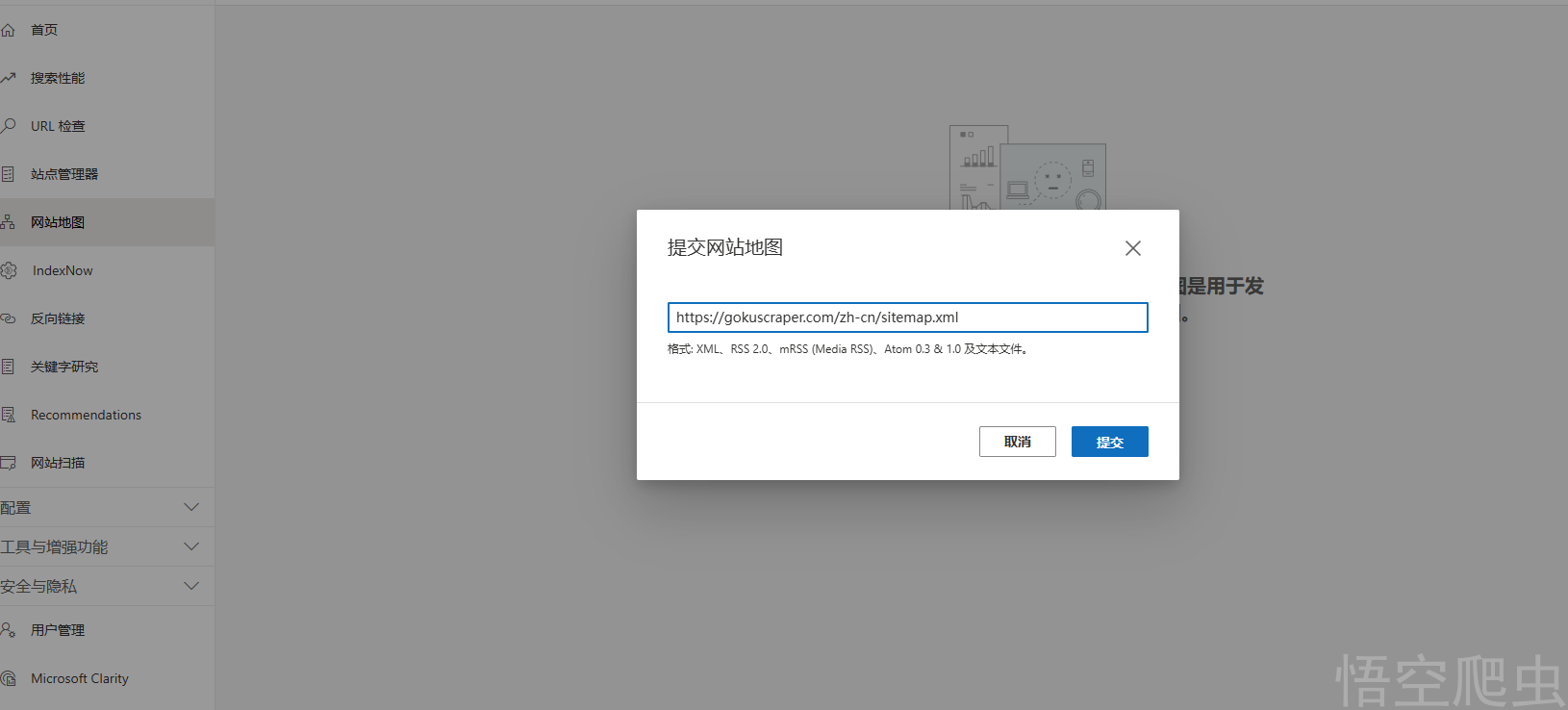Expand the 工具与增强功能 section chevron

(191, 546)
